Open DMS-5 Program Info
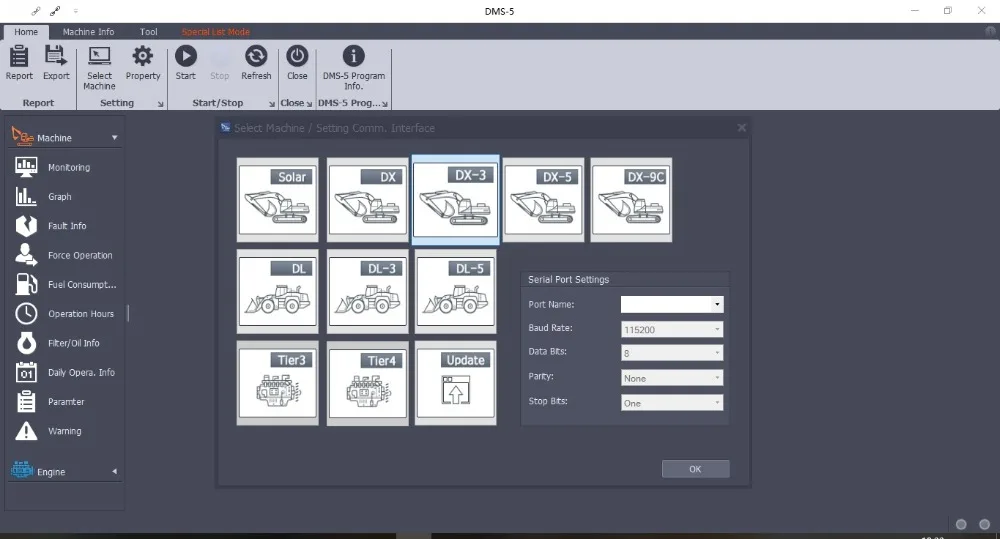Screen dimensions: 1000x539 click(353, 66)
